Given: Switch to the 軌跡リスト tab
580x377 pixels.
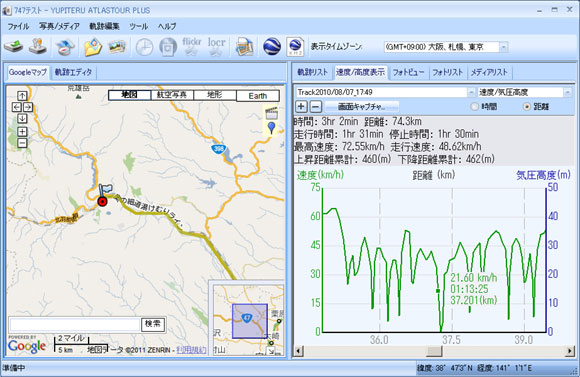Looking at the screenshot, I should coord(313,72).
